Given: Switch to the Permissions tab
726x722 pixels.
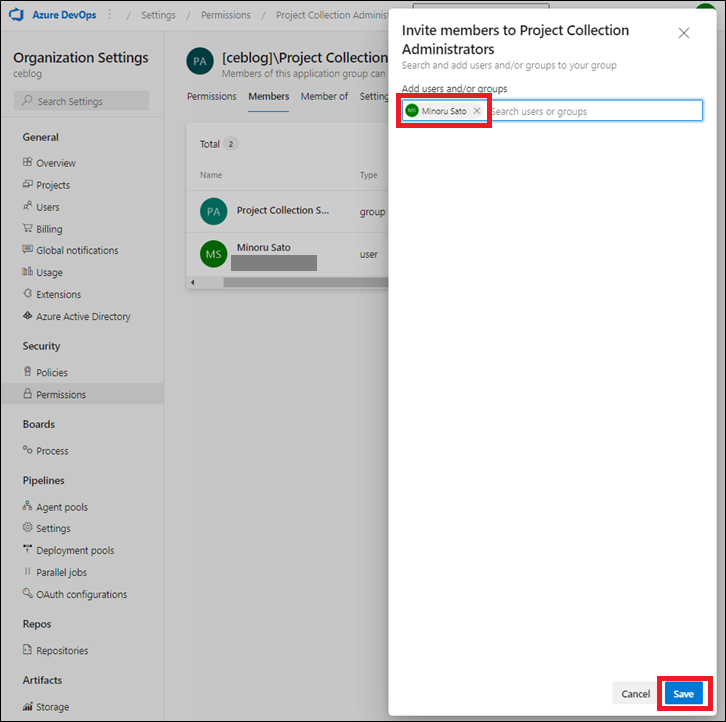Looking at the screenshot, I should [x=212, y=96].
